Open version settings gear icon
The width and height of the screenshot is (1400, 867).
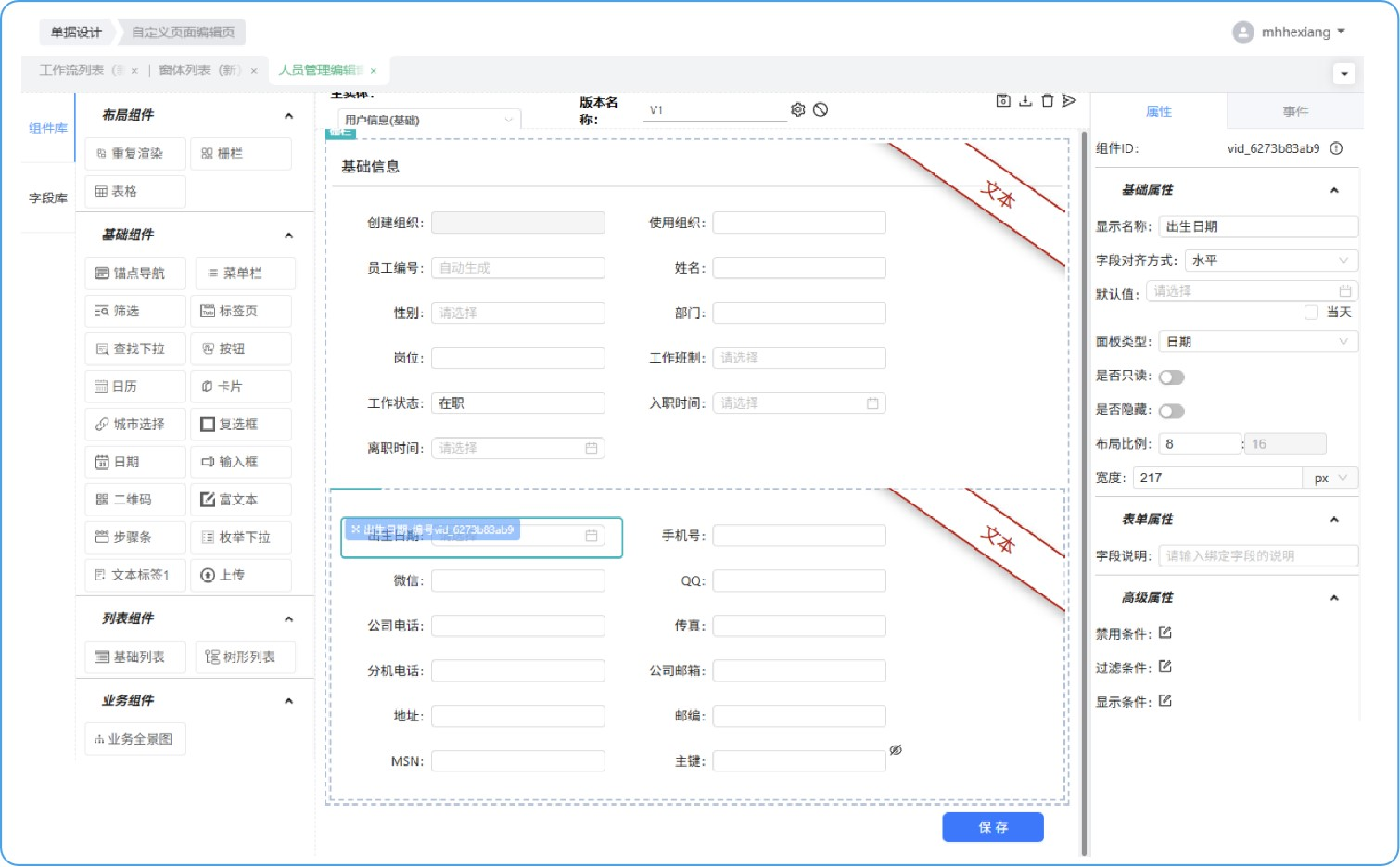pyautogui.click(x=798, y=109)
